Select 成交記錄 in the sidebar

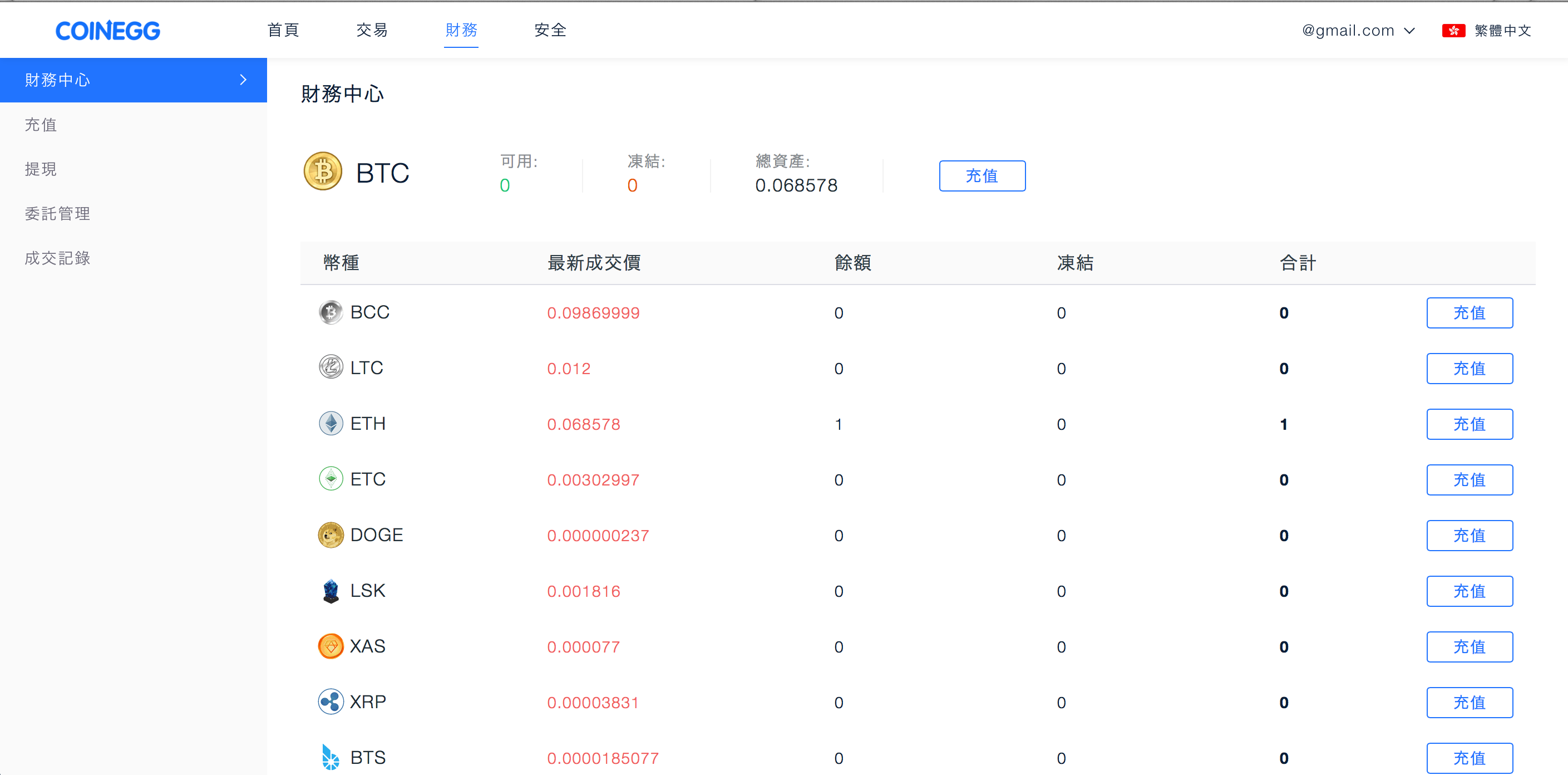click(134, 258)
